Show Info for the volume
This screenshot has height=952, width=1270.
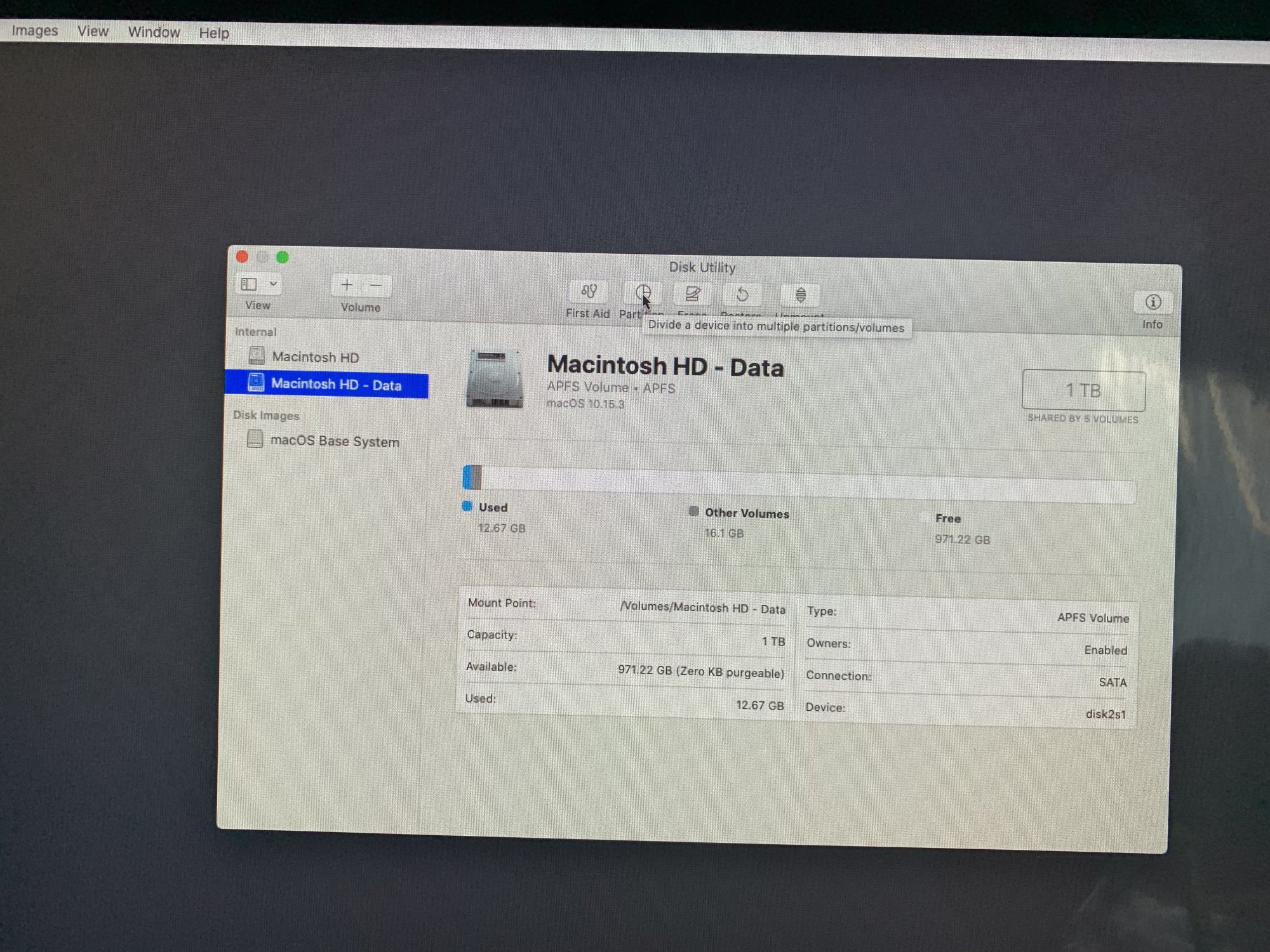[1153, 303]
